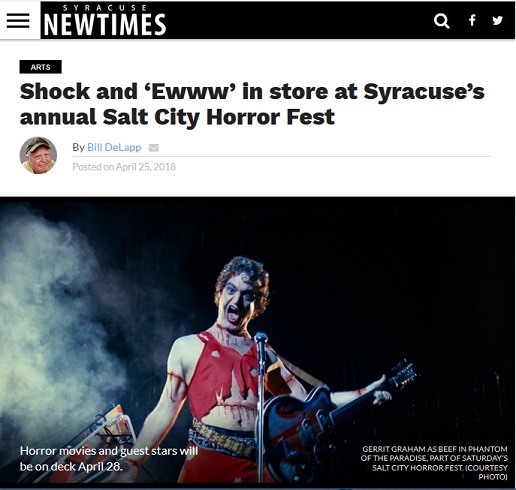The height and width of the screenshot is (490, 516).
Task: Click empty black header bar area
Action: 300,21
